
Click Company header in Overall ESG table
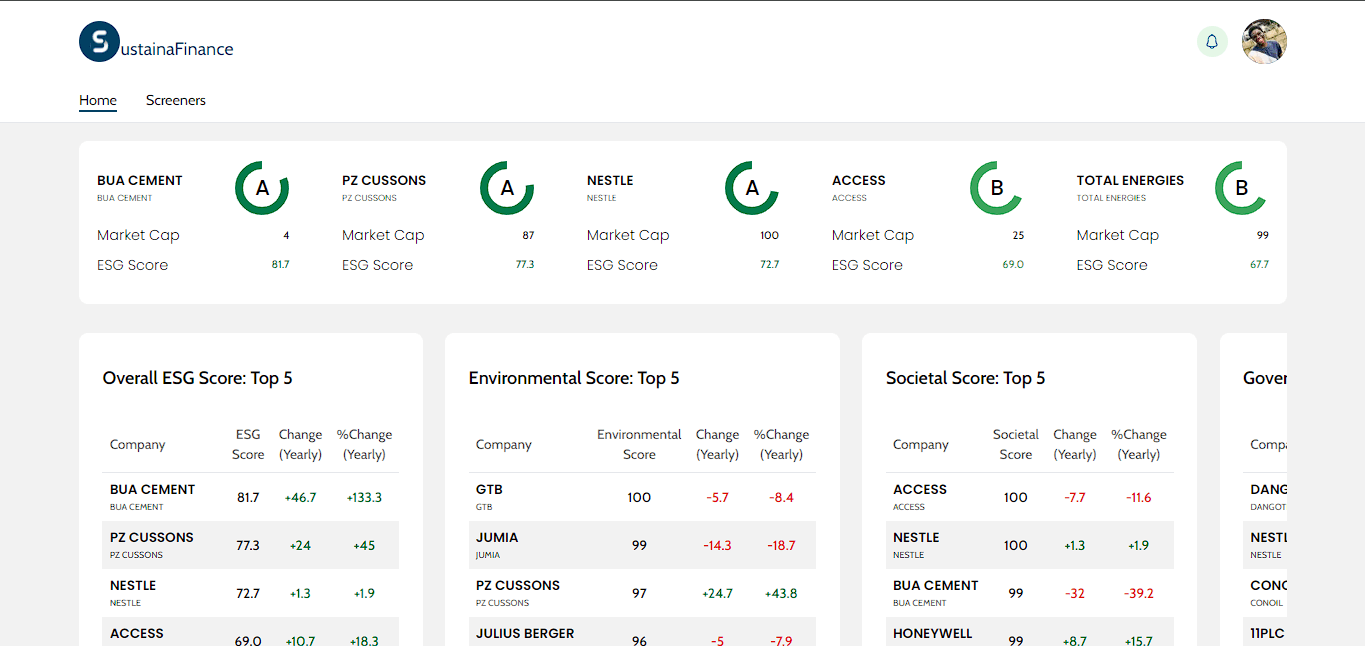click(x=138, y=445)
